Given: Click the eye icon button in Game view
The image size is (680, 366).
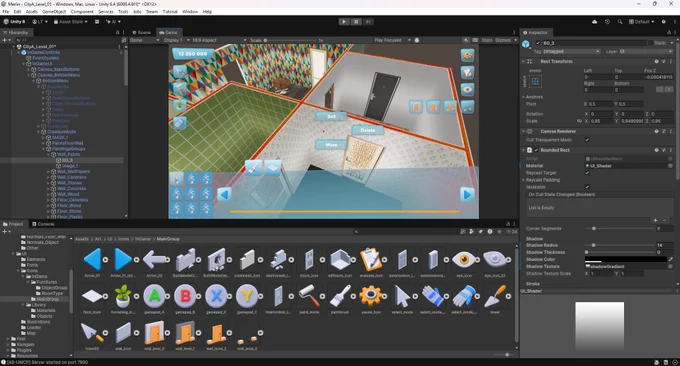Looking at the screenshot, I should point(467,90).
